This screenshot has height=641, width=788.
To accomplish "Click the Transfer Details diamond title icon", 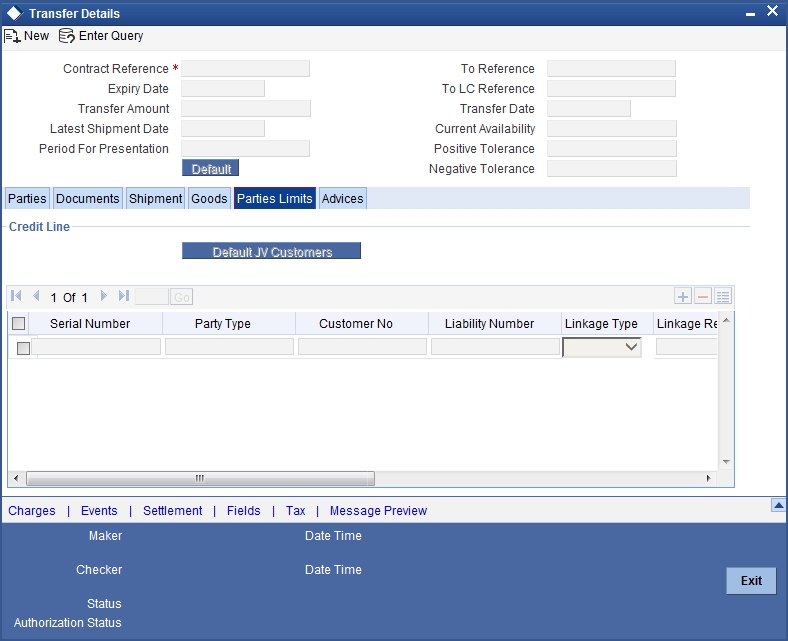I will pos(14,13).
